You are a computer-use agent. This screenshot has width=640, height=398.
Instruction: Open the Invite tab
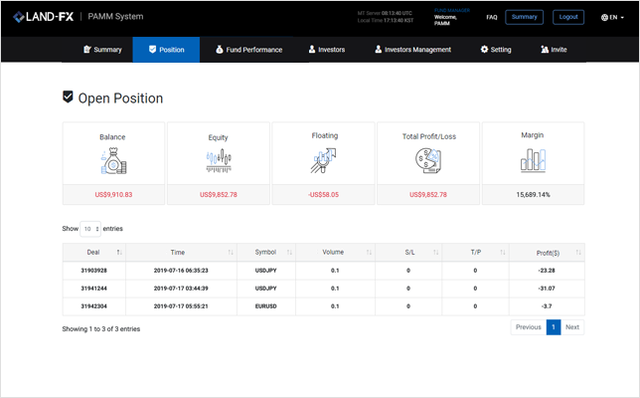point(553,50)
